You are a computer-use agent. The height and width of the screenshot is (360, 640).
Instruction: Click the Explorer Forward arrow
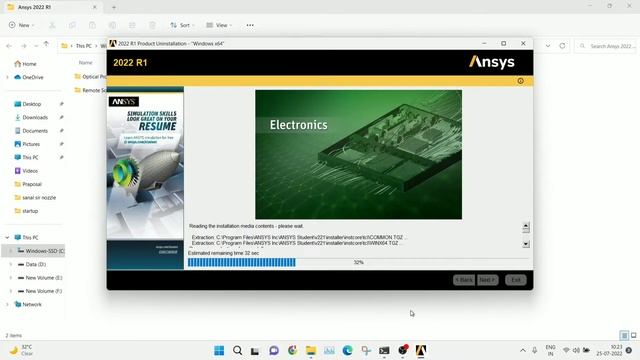coord(24,46)
